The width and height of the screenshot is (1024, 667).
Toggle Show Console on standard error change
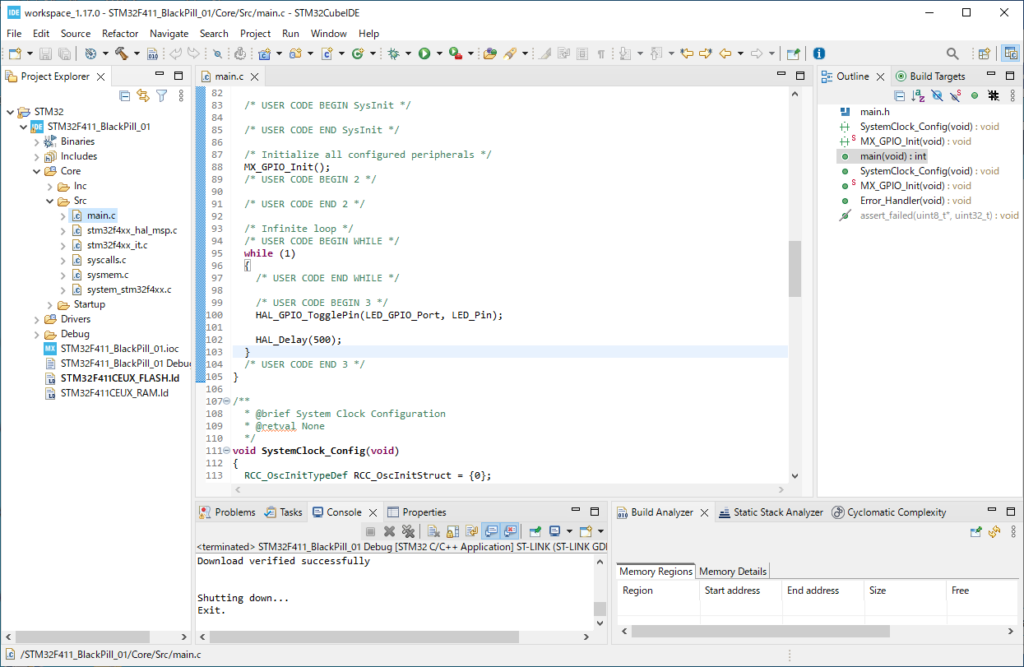510,531
